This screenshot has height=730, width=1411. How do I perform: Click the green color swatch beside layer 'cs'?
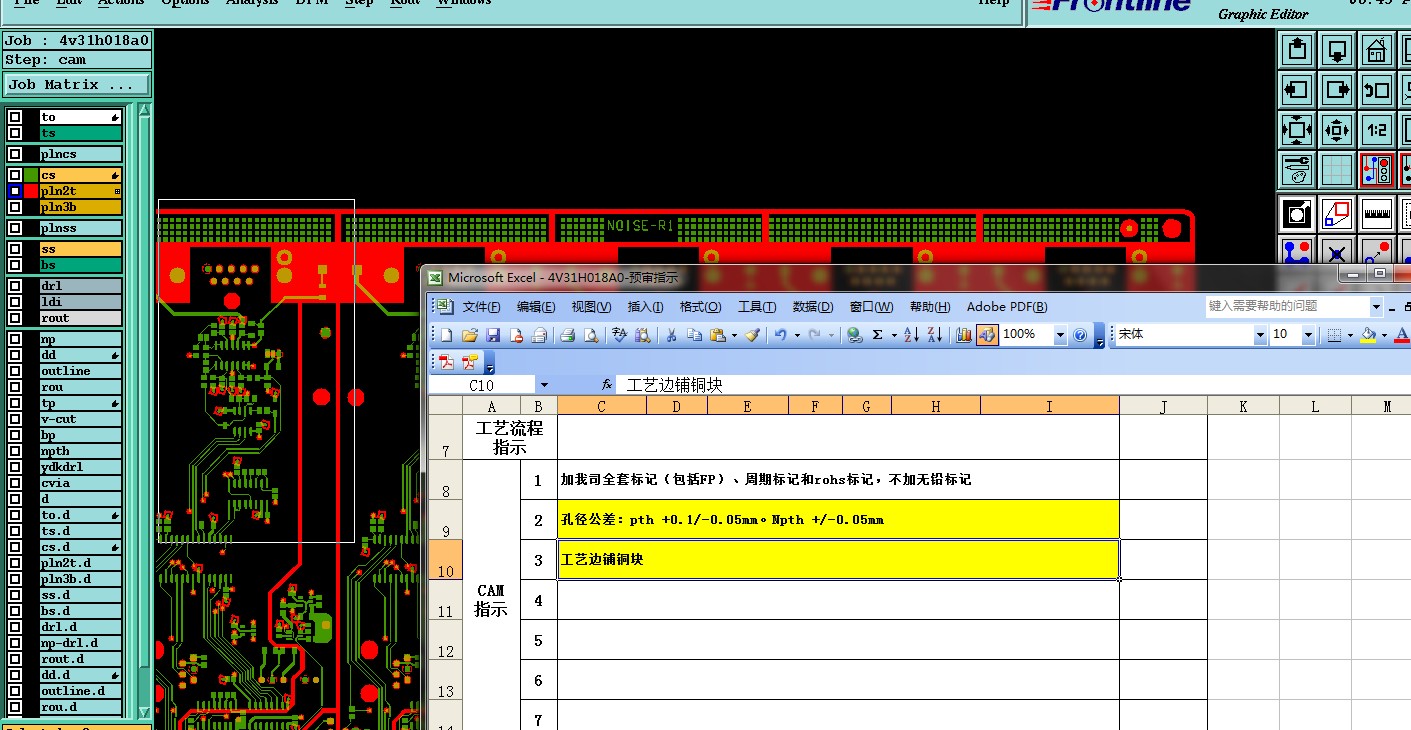(31, 175)
